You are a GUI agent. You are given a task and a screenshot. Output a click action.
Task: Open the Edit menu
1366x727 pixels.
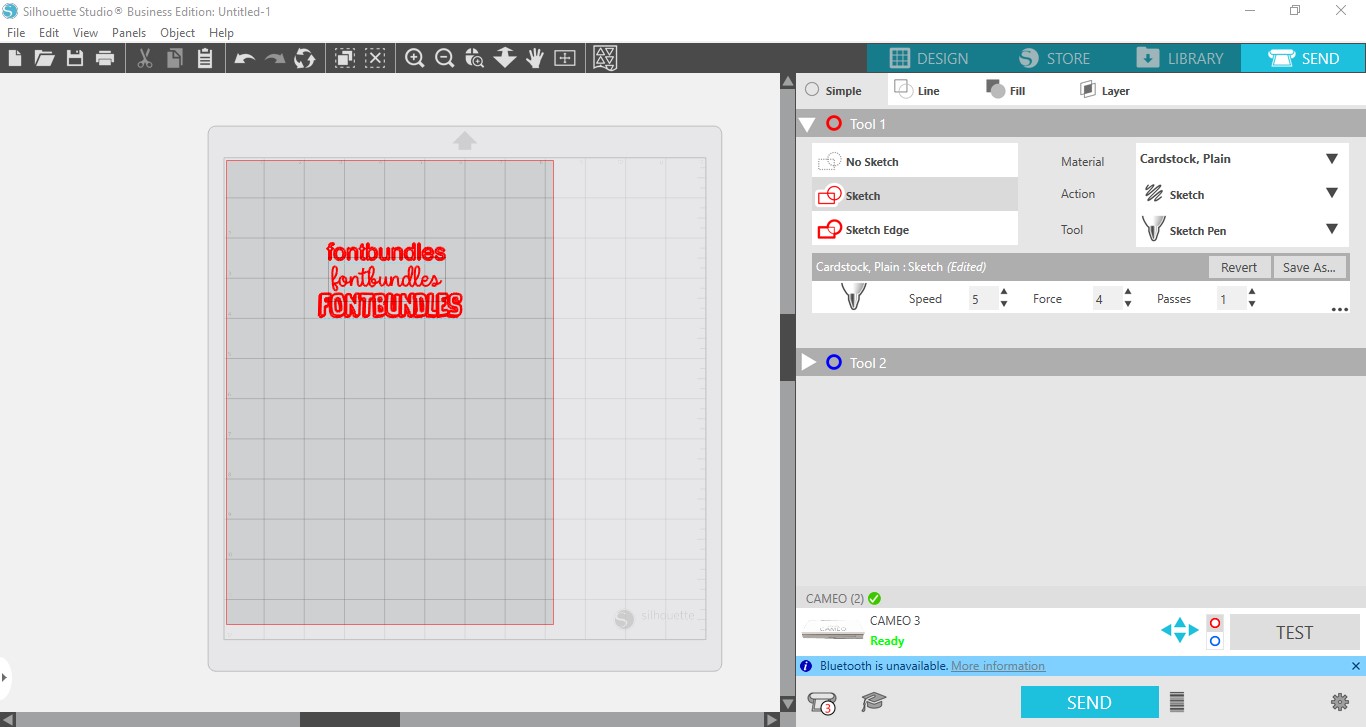coord(49,33)
